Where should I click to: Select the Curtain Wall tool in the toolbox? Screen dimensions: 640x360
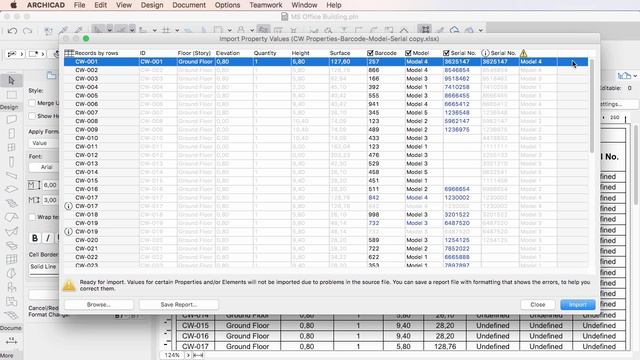[x=11, y=259]
